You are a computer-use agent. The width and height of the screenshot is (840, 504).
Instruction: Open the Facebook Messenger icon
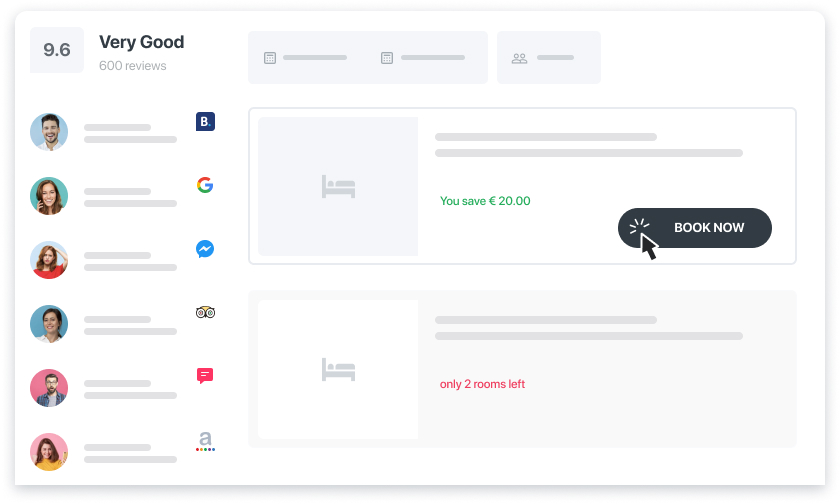[205, 249]
